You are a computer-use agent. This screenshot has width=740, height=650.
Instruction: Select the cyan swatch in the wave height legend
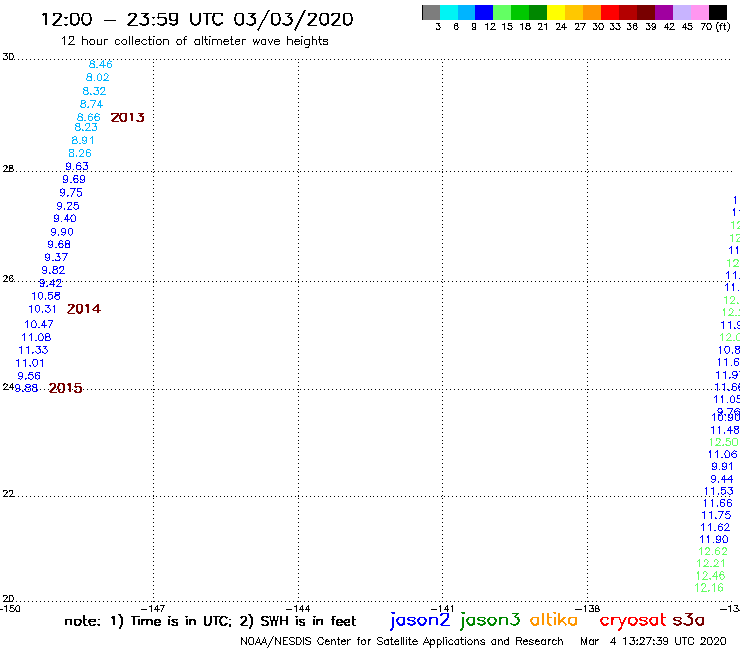point(449,12)
